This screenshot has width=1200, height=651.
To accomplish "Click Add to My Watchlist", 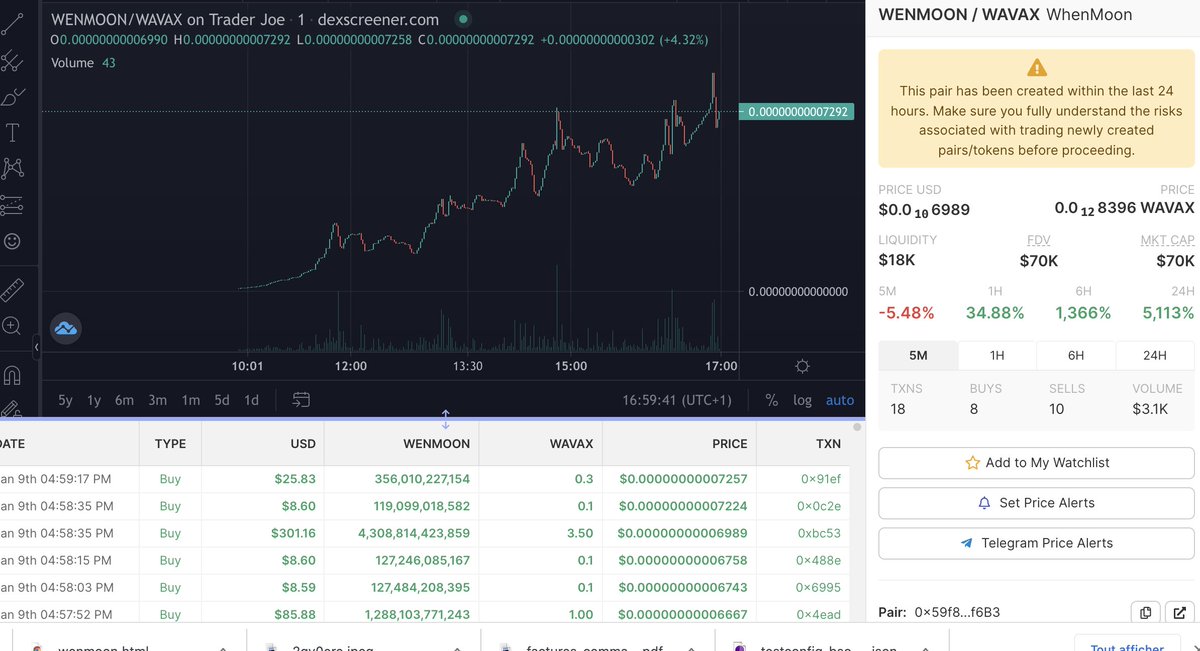I will point(1036,463).
